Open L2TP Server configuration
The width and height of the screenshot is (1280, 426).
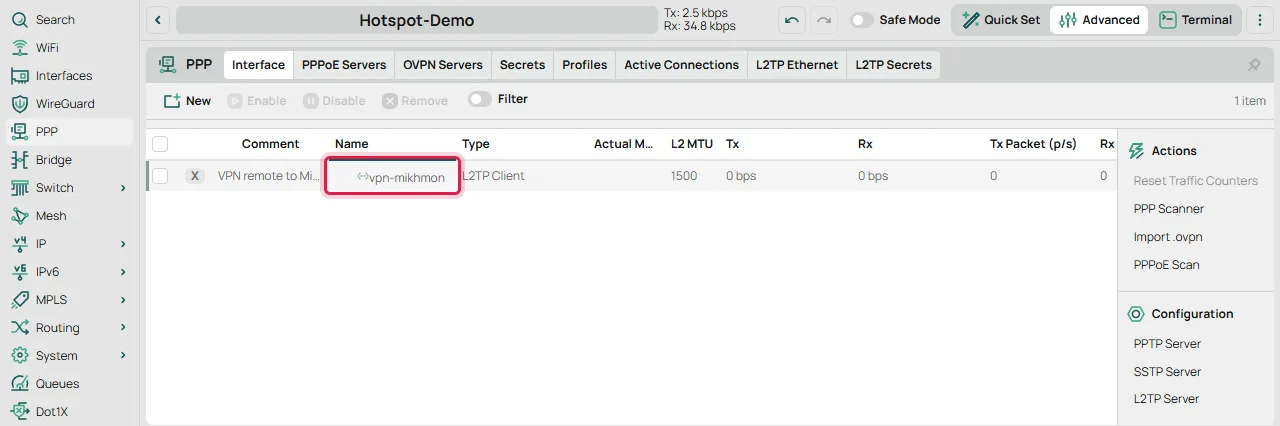[1166, 399]
